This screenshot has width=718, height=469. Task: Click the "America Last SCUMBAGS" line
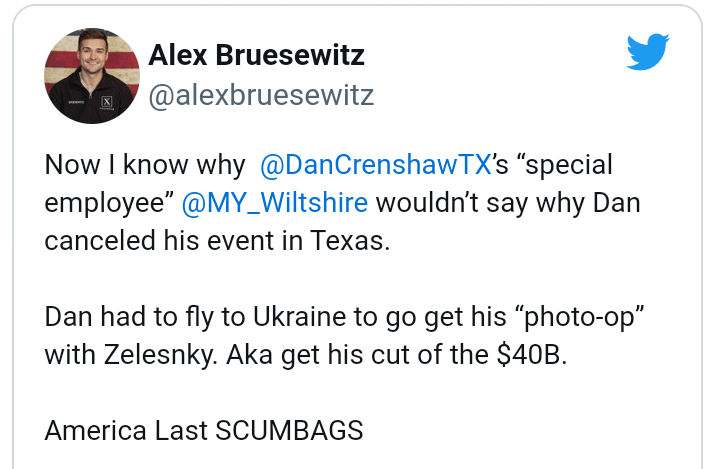(x=204, y=431)
